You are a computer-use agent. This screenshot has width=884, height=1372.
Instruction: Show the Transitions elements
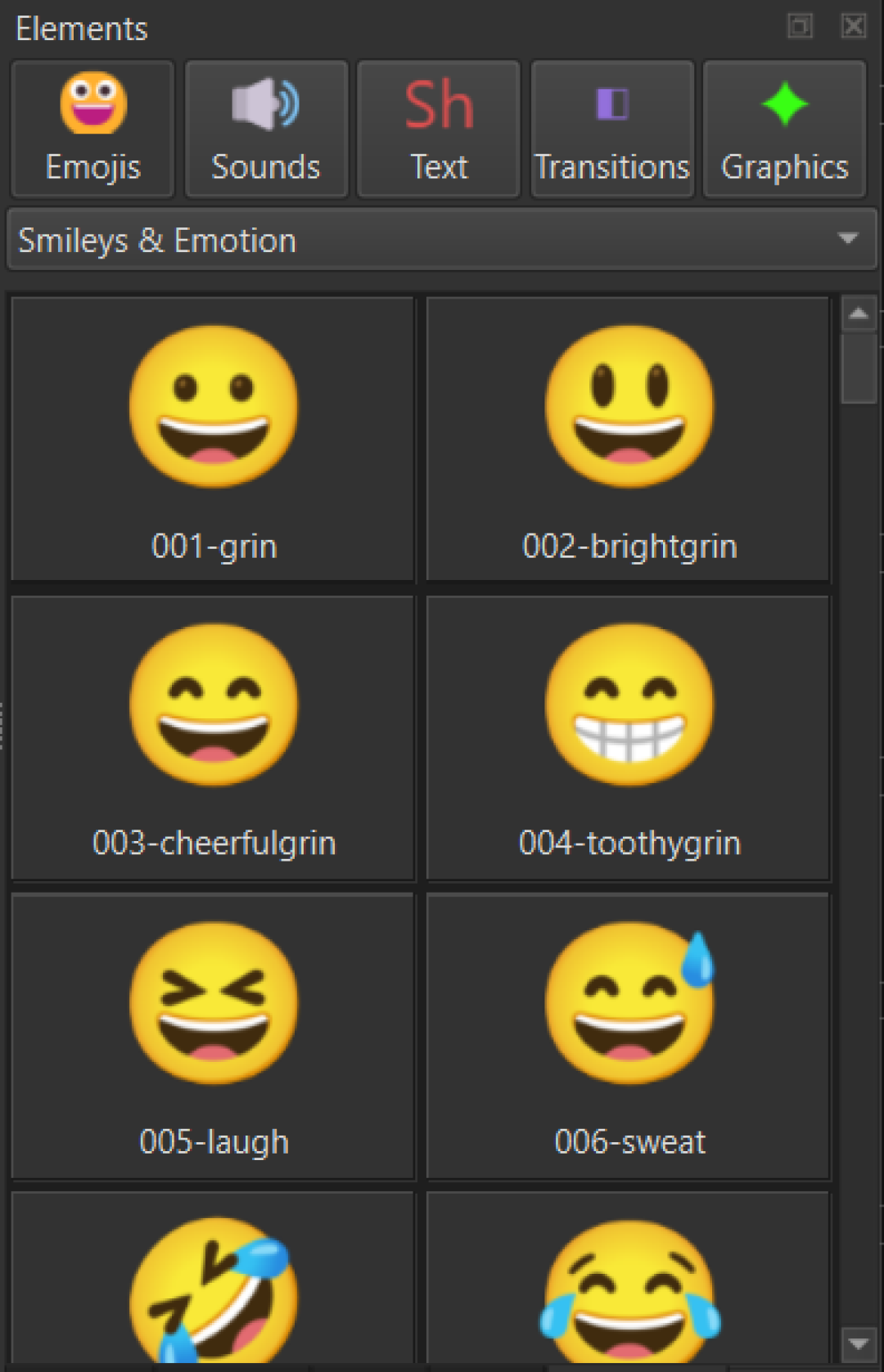point(612,129)
